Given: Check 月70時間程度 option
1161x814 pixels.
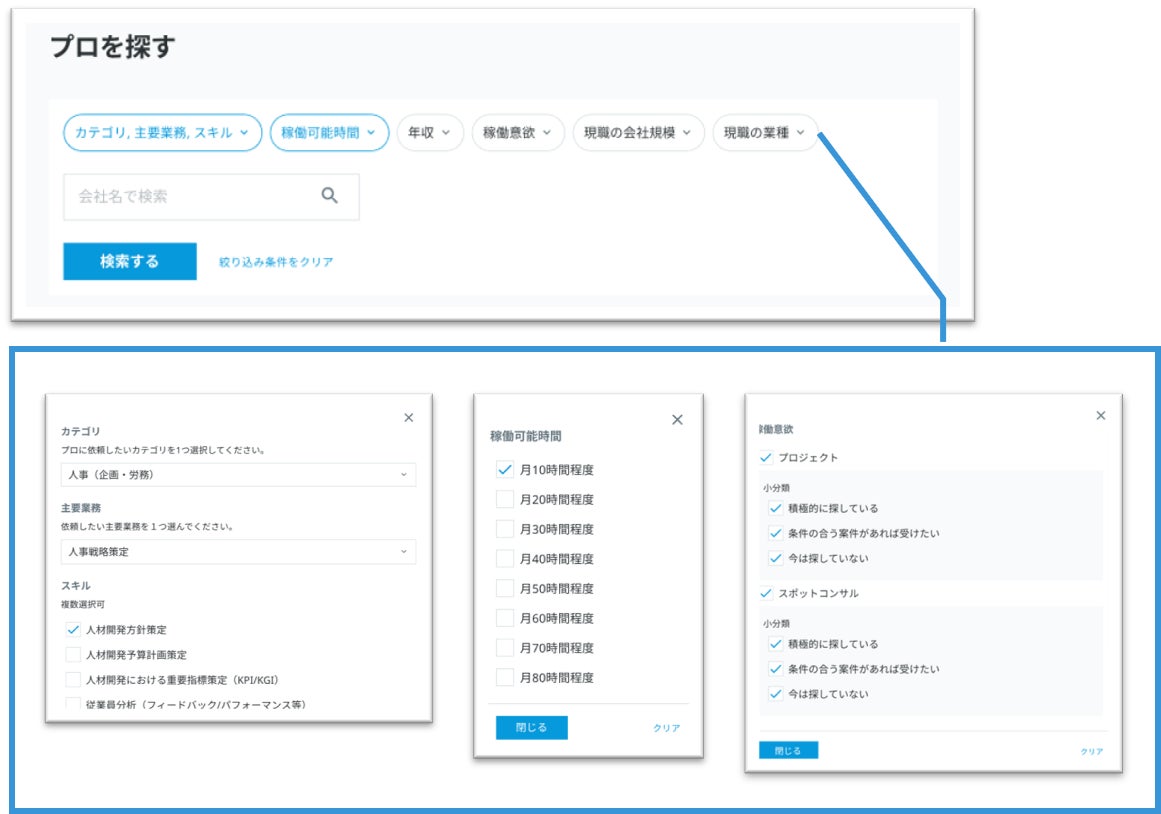Looking at the screenshot, I should click(504, 647).
